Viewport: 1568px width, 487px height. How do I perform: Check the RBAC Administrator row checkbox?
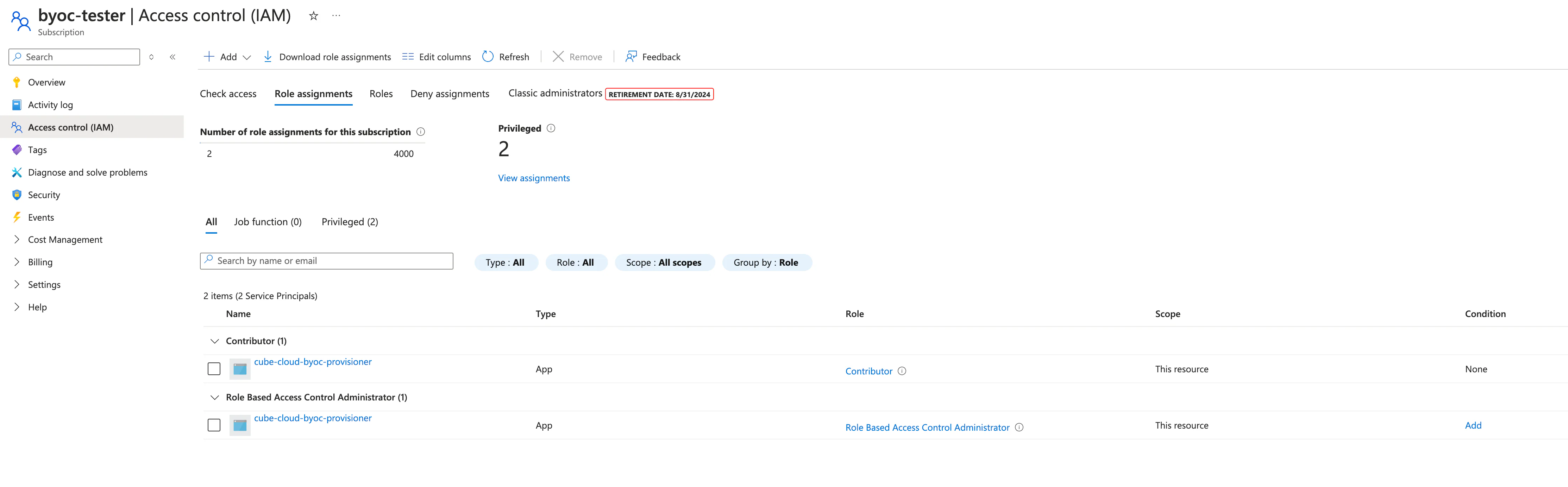point(214,425)
